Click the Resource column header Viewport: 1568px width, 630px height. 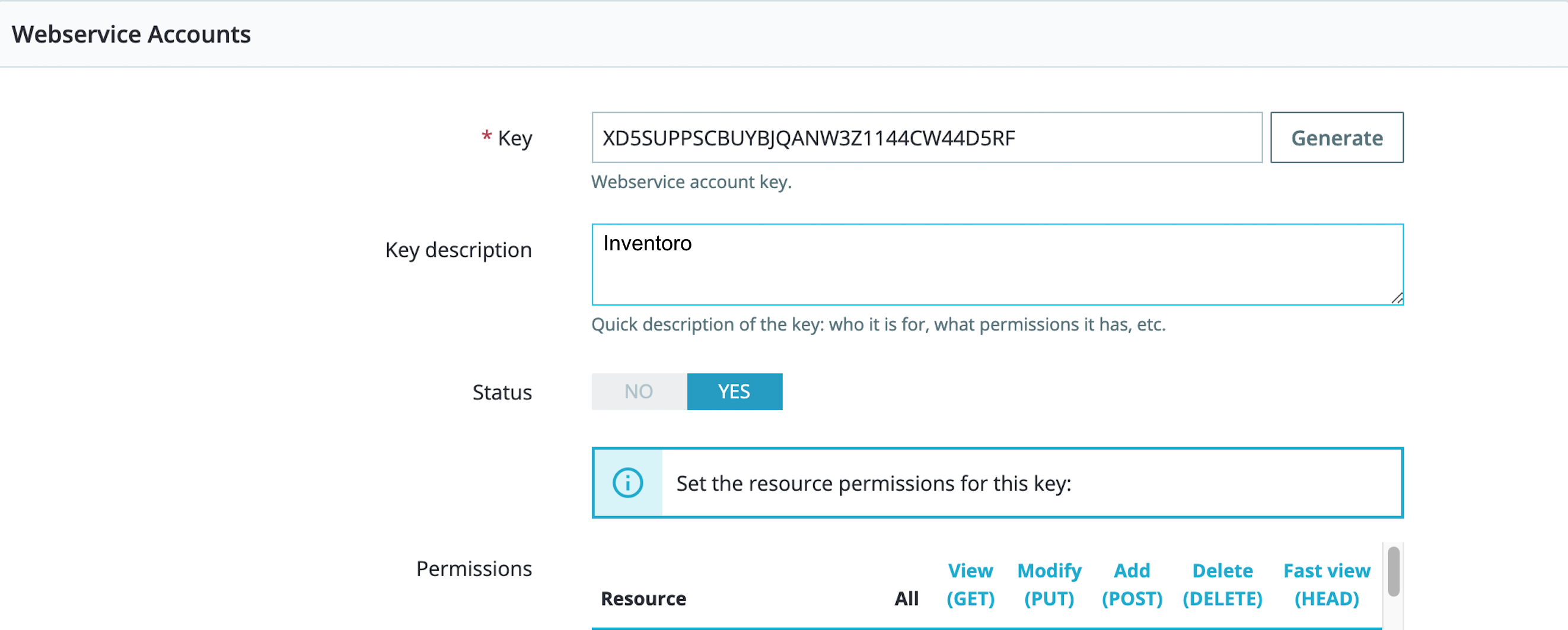(x=643, y=599)
